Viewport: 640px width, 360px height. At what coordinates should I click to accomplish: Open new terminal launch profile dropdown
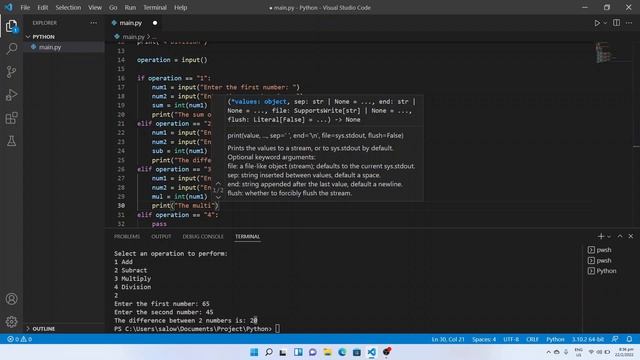click(609, 236)
